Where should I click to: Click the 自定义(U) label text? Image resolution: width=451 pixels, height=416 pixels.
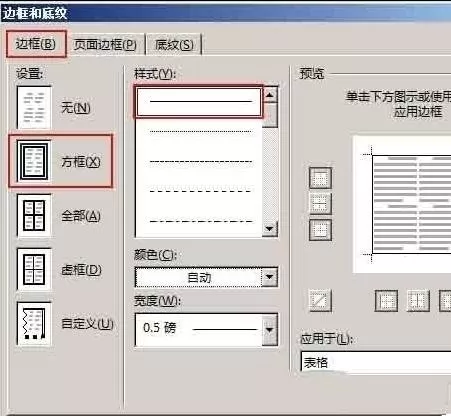pos(88,324)
